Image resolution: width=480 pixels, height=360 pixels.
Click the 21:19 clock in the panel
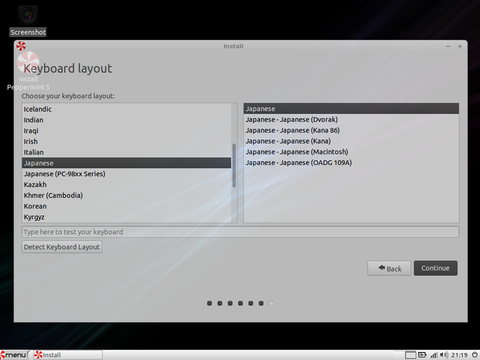459,355
